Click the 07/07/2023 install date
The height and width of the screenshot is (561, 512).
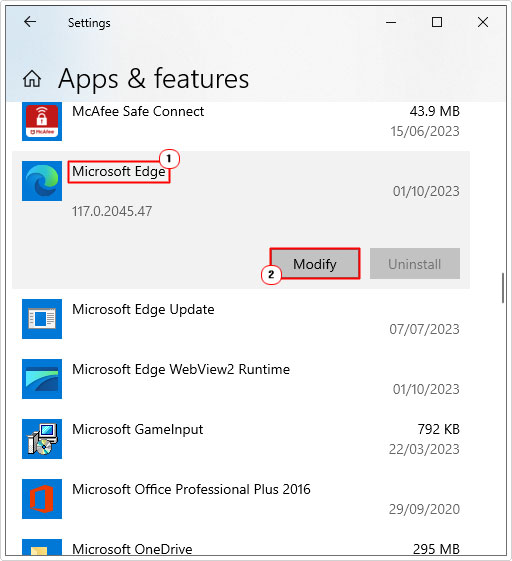pos(424,329)
